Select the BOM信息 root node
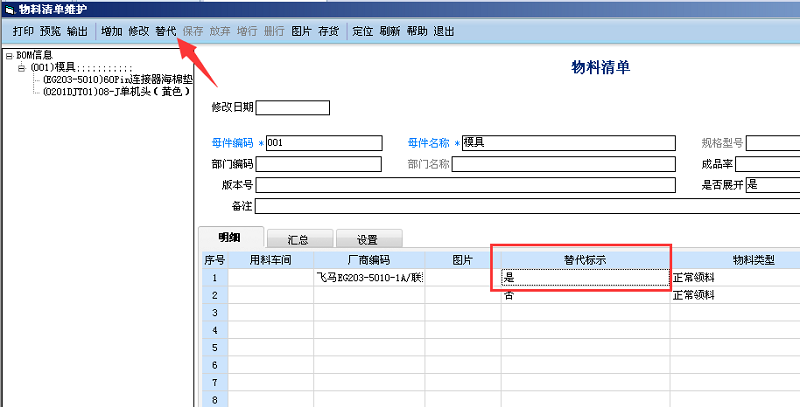Image resolution: width=800 pixels, height=407 pixels. point(35,55)
